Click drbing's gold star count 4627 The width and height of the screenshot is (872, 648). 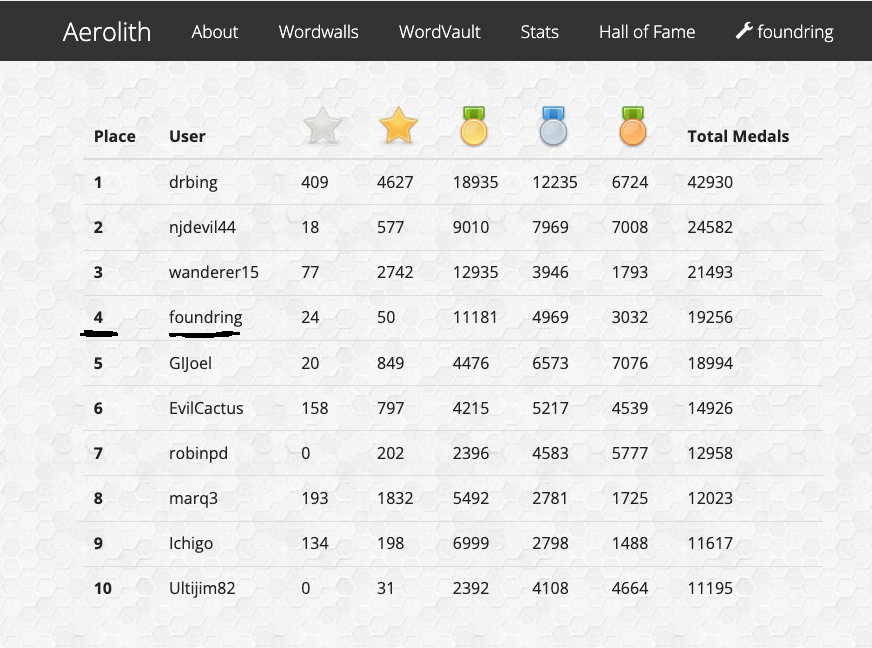pos(395,182)
